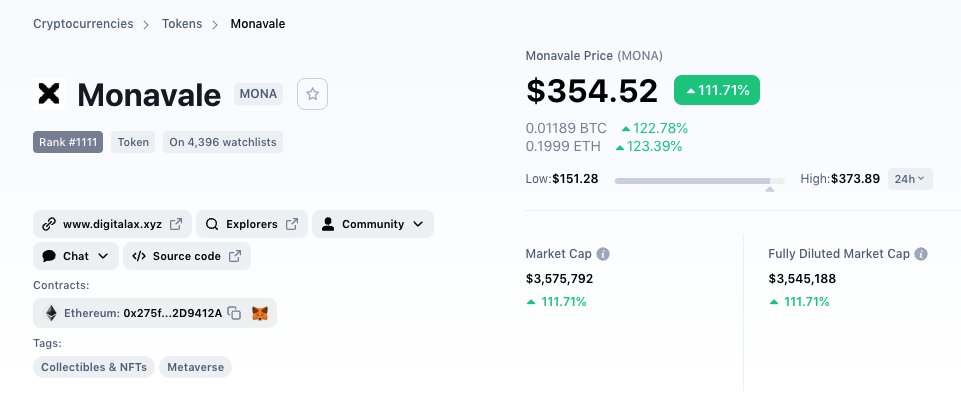Click the price range triangle marker
Screen dimensions: 961x398
tap(770, 189)
